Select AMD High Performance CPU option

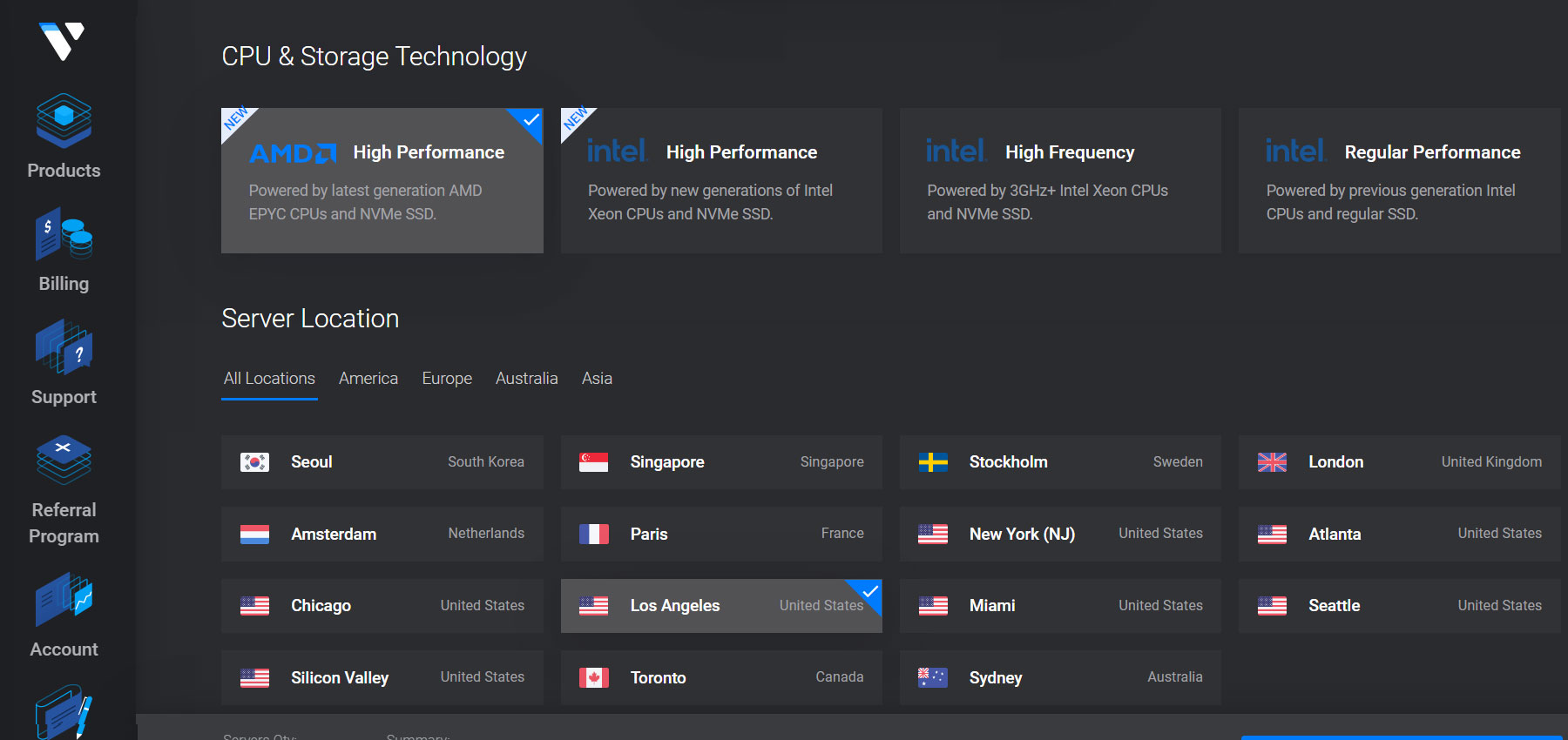(382, 180)
